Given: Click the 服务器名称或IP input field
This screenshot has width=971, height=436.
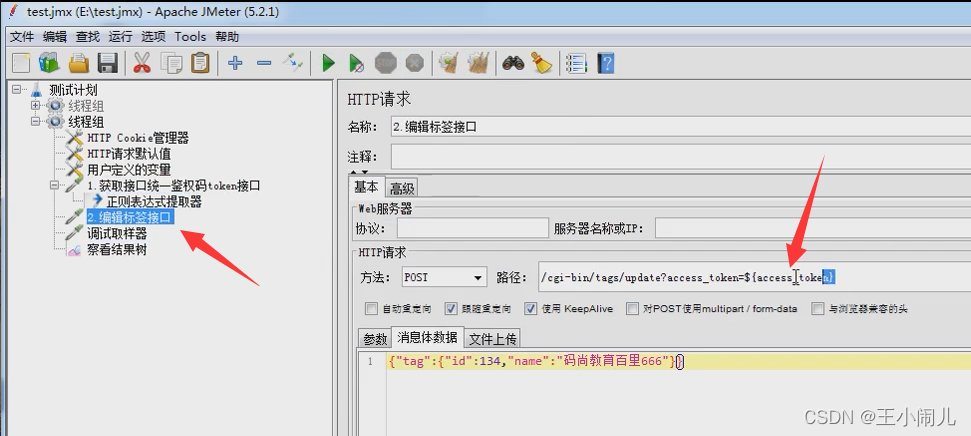Looking at the screenshot, I should pyautogui.click(x=812, y=228).
